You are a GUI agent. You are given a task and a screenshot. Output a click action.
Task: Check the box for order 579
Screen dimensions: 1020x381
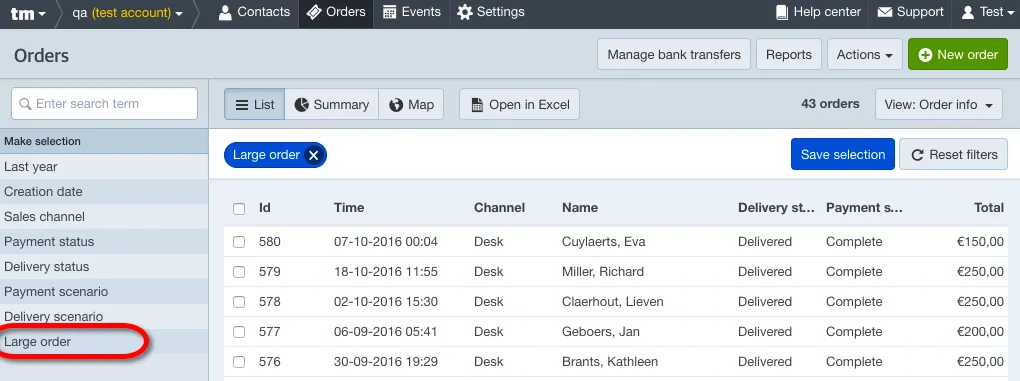239,272
